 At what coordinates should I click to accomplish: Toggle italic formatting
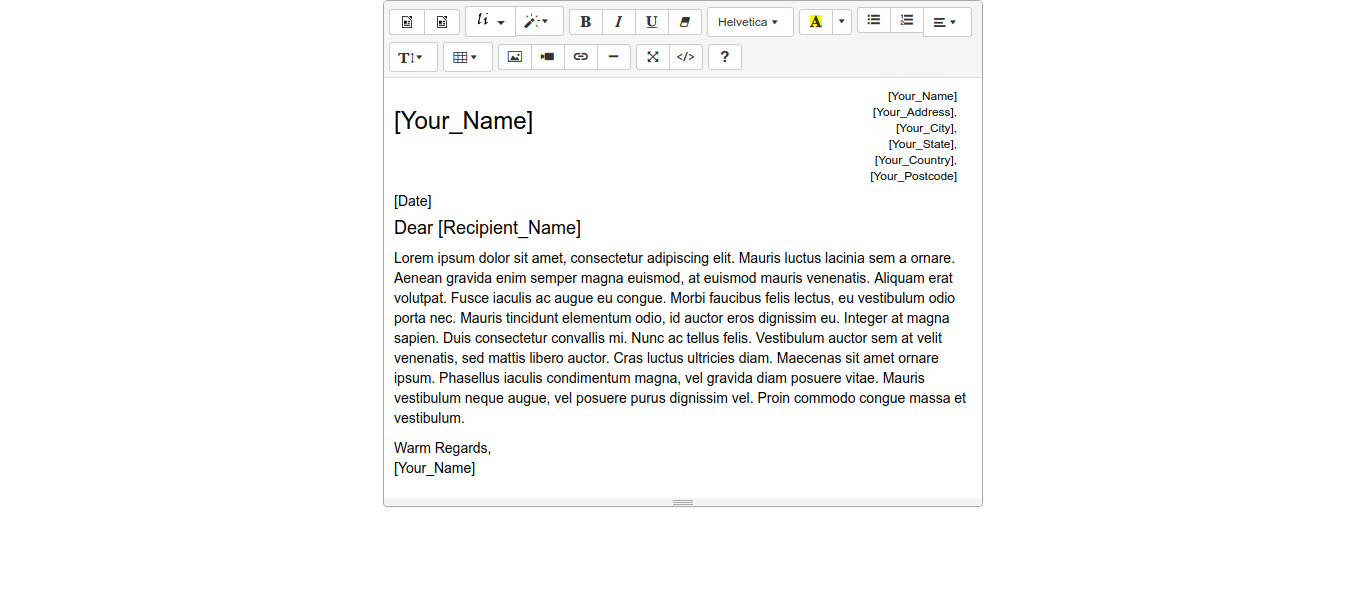point(619,22)
